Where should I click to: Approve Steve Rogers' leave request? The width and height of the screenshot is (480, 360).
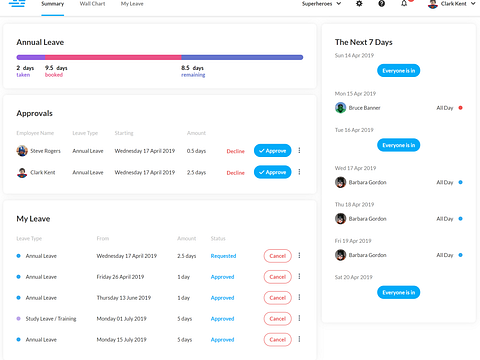pyautogui.click(x=273, y=151)
